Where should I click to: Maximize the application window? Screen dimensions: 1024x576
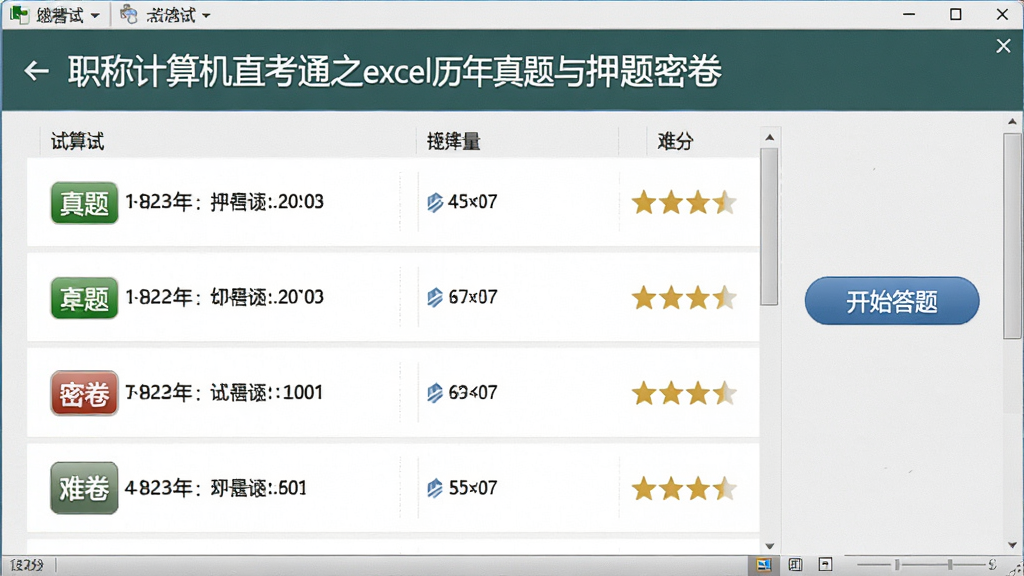point(955,14)
